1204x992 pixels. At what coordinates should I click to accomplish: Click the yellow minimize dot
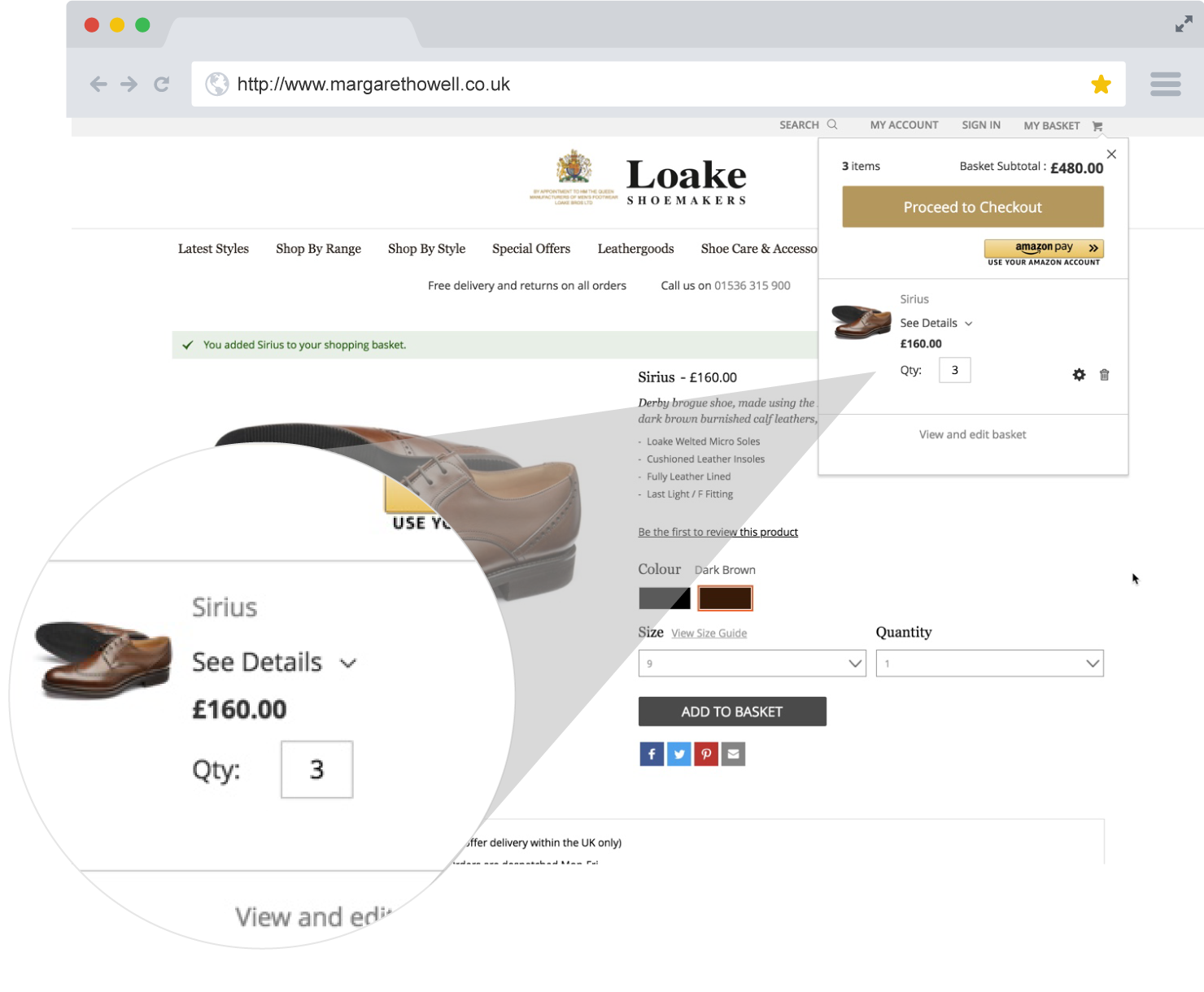(117, 25)
